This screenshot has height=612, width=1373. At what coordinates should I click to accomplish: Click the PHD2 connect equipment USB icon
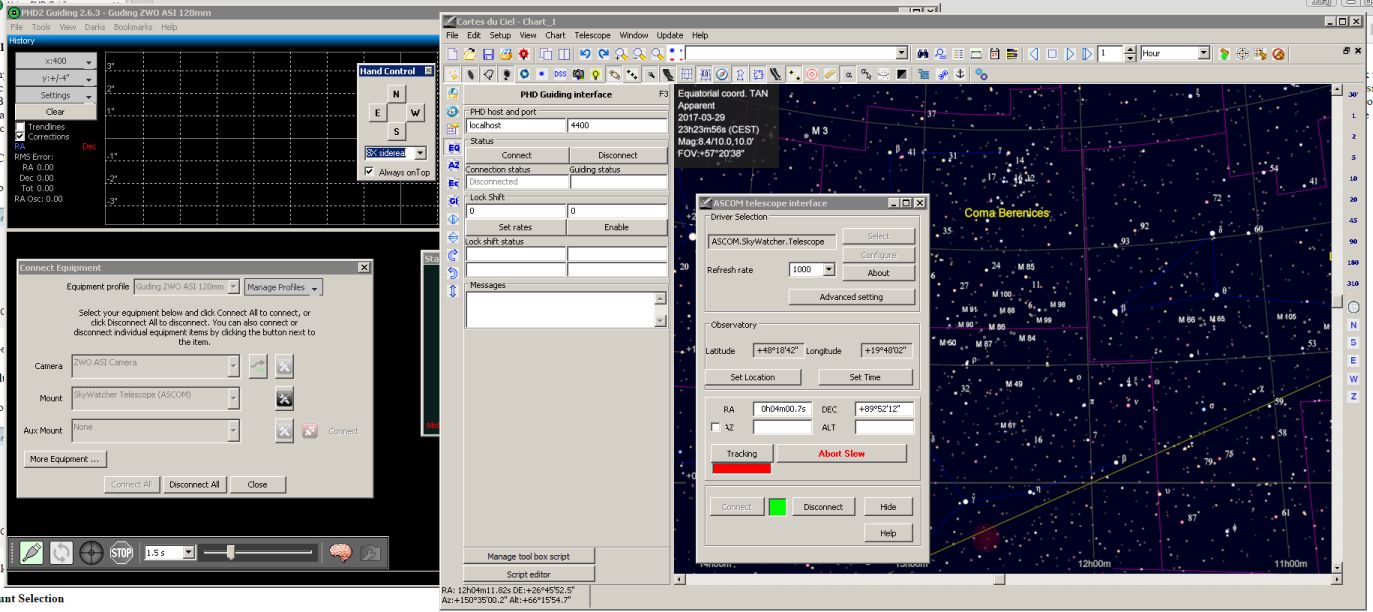pyautogui.click(x=30, y=552)
